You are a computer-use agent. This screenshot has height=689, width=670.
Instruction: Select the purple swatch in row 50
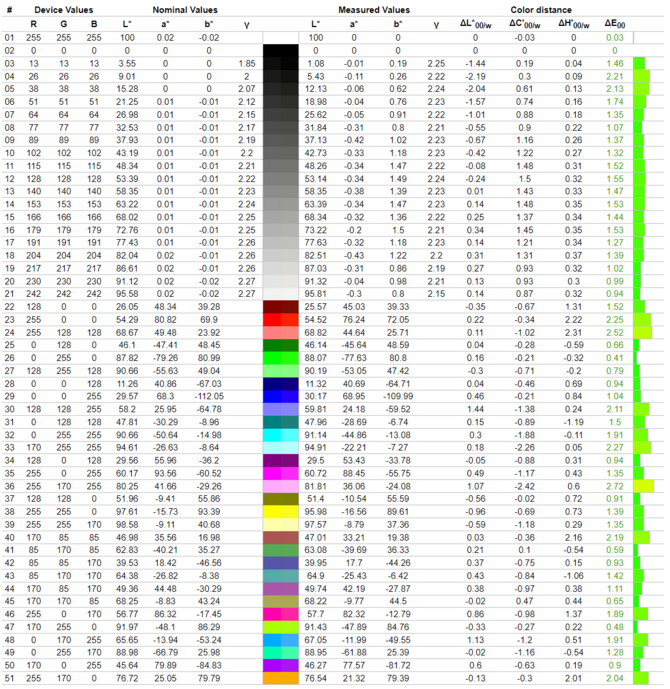281,665
